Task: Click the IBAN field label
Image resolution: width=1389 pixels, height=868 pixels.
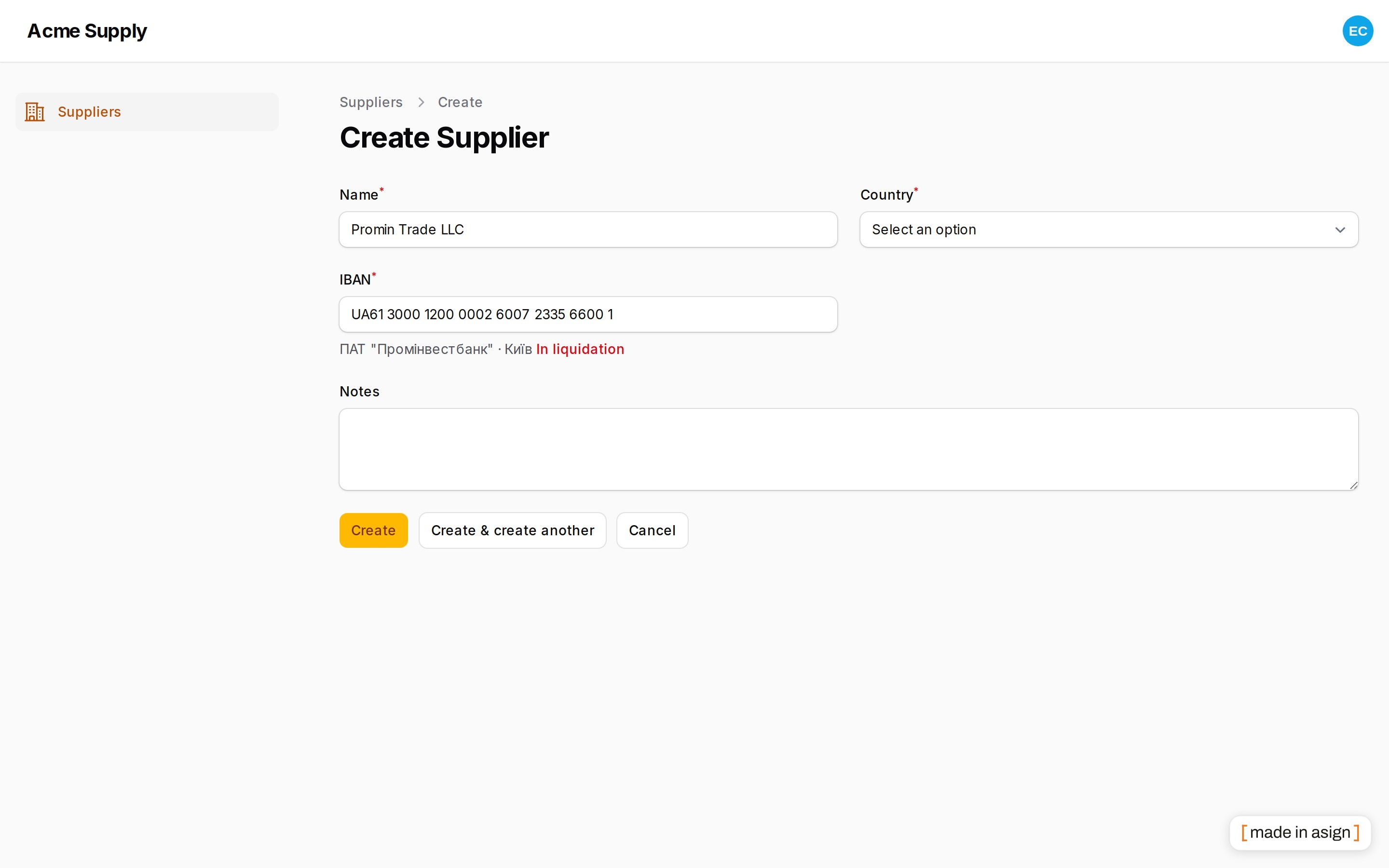Action: [354, 280]
